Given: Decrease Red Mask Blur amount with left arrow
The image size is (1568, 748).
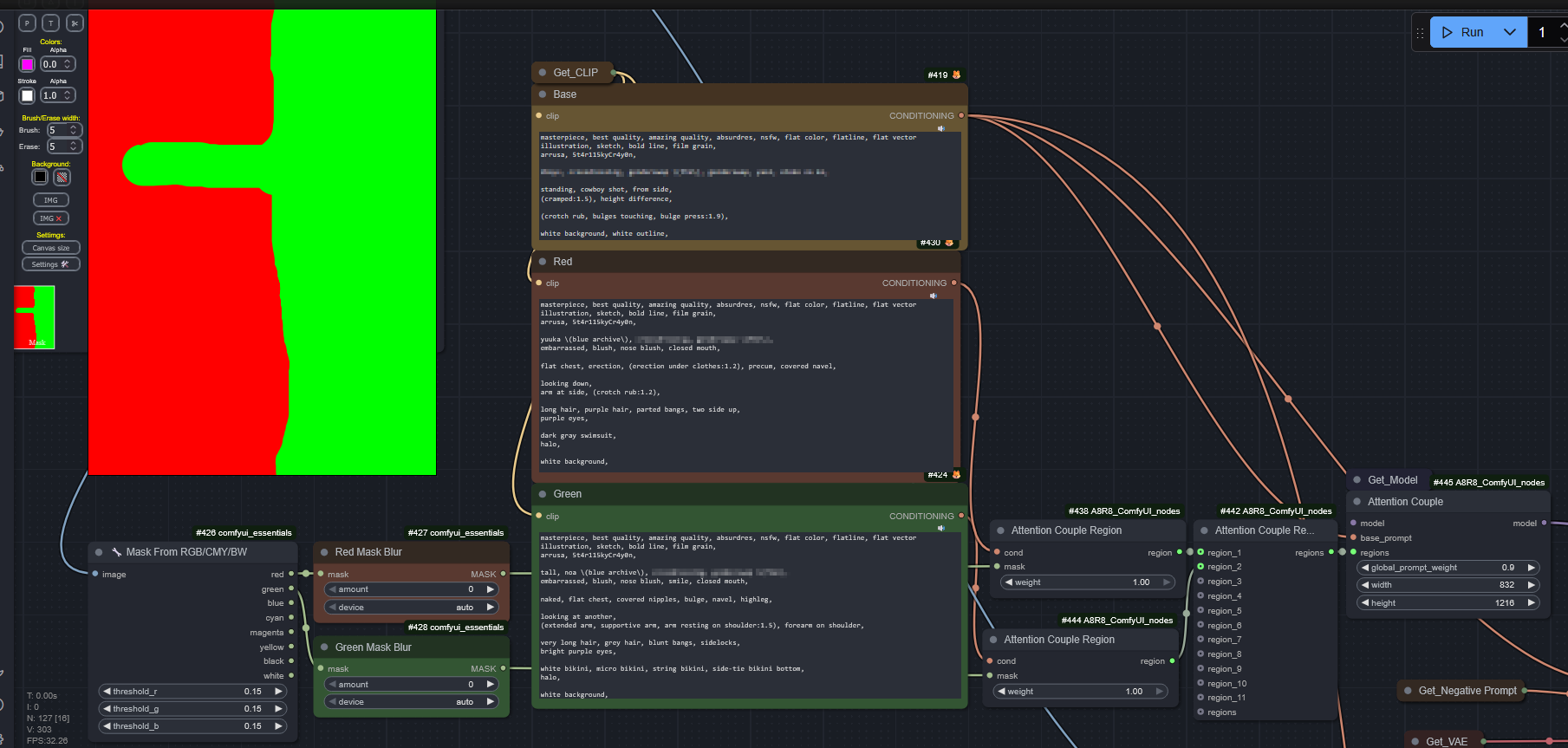Looking at the screenshot, I should [x=333, y=589].
